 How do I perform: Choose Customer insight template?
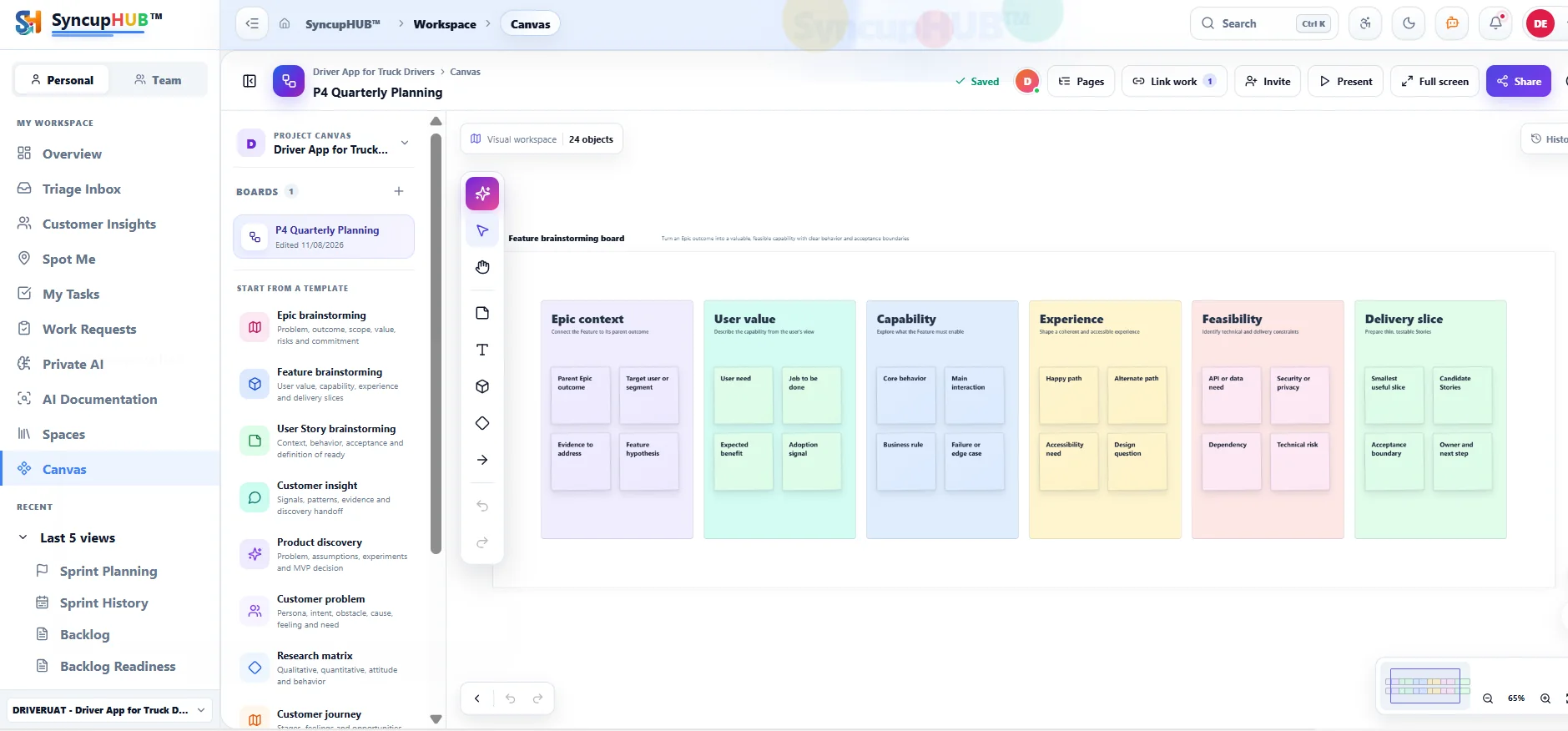324,498
